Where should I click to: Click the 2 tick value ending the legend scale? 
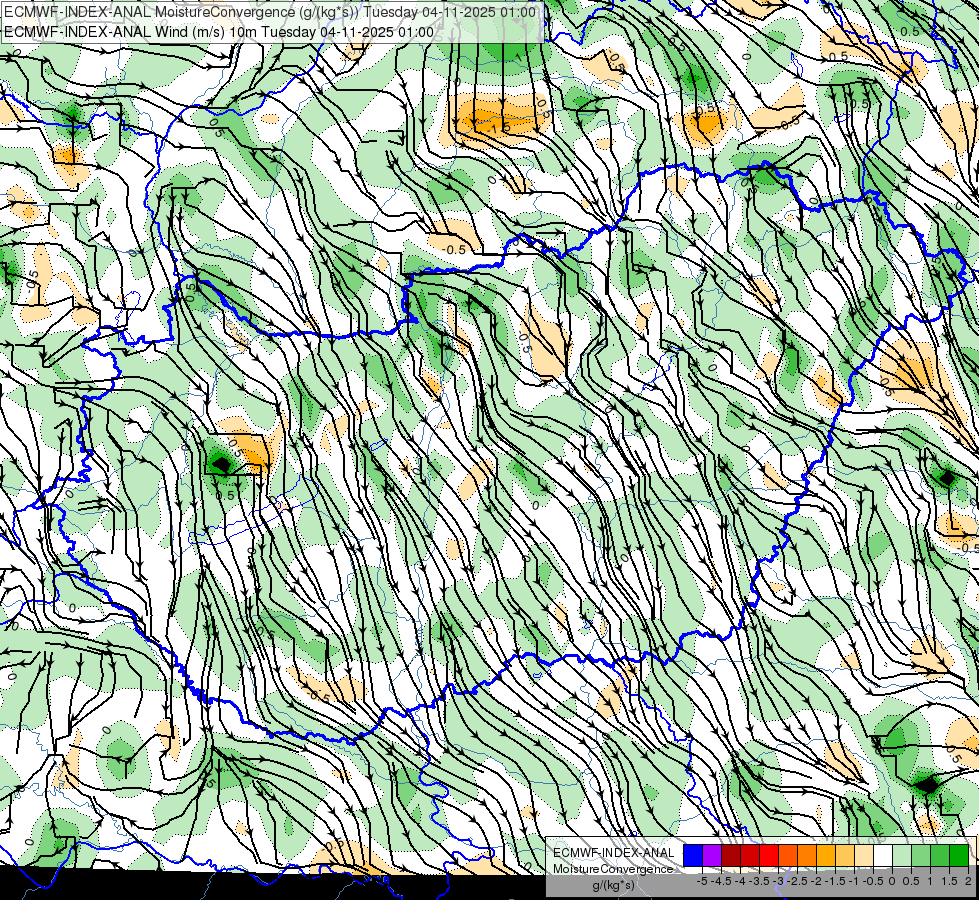point(968,881)
